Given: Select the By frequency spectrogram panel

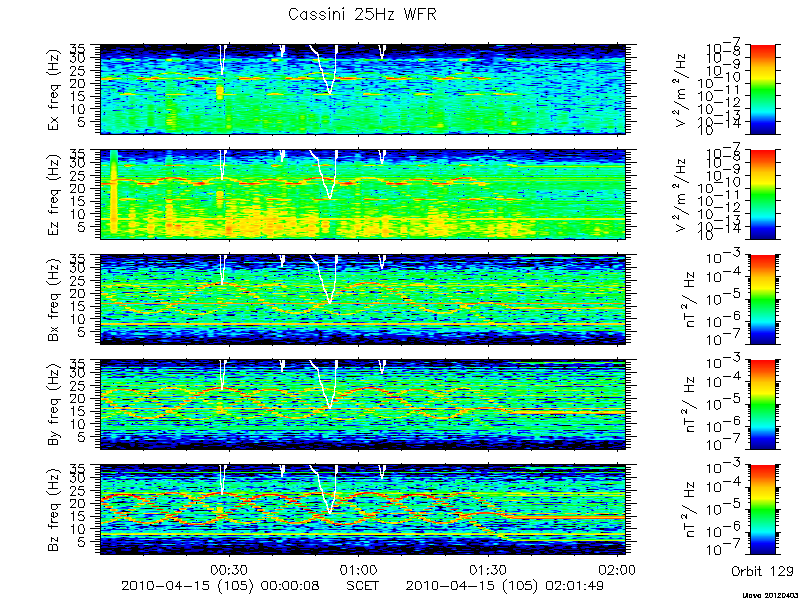Looking at the screenshot, I should (x=363, y=405).
